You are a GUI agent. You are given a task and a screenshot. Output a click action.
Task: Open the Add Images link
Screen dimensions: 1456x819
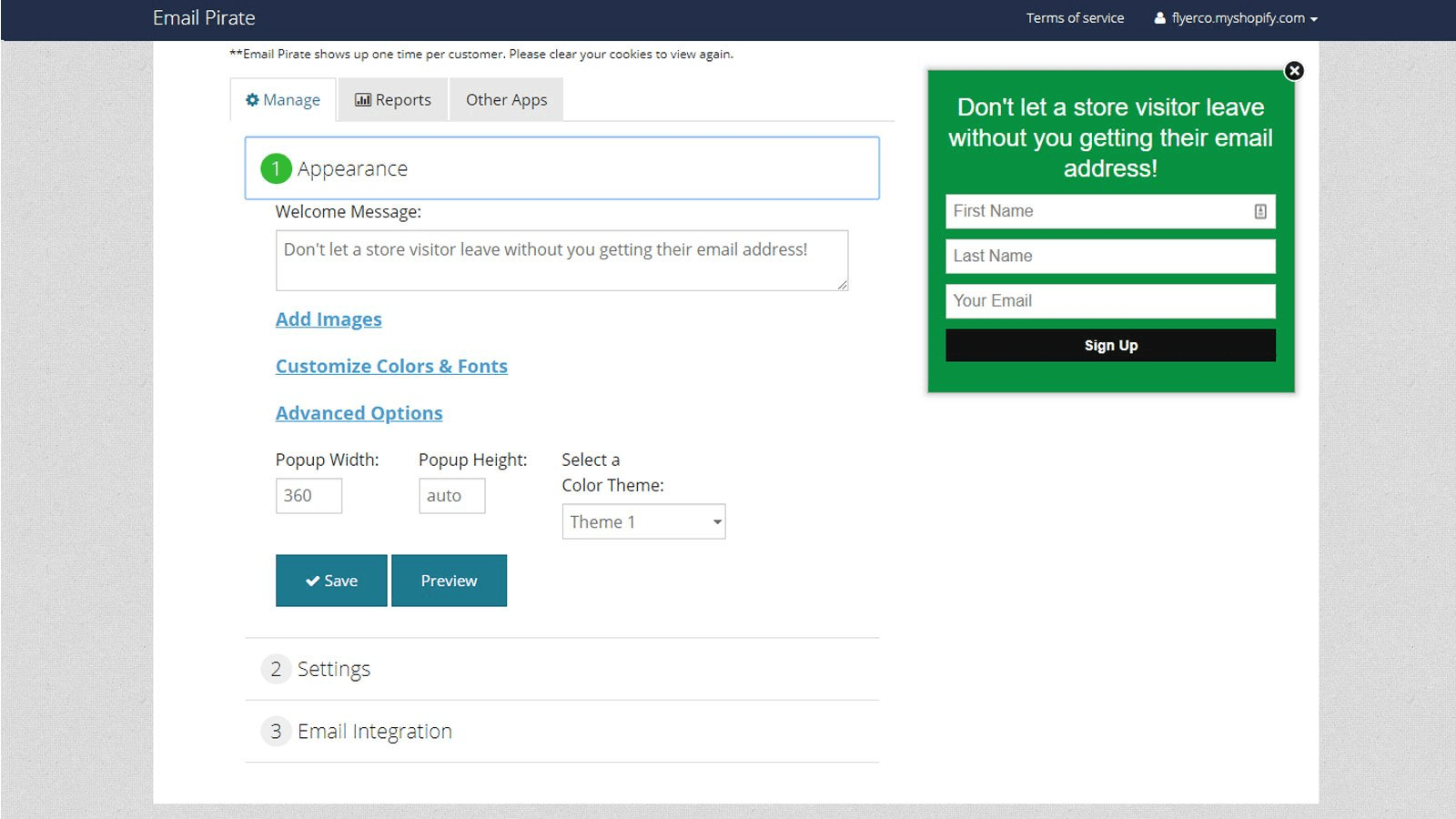click(329, 319)
